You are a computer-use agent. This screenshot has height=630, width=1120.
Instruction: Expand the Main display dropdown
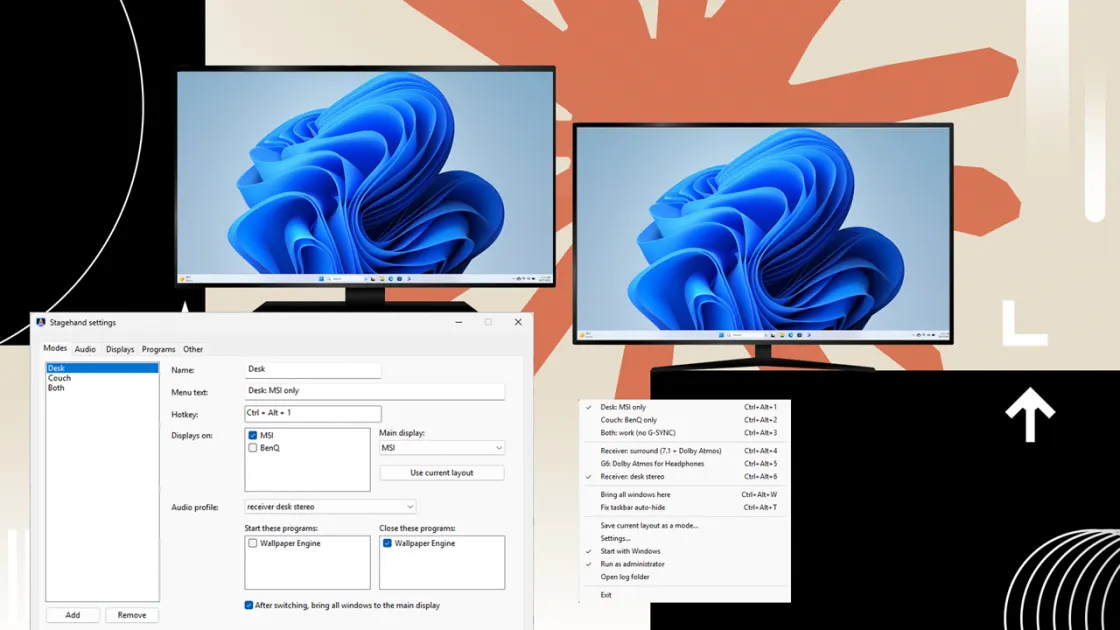[x=441, y=448]
